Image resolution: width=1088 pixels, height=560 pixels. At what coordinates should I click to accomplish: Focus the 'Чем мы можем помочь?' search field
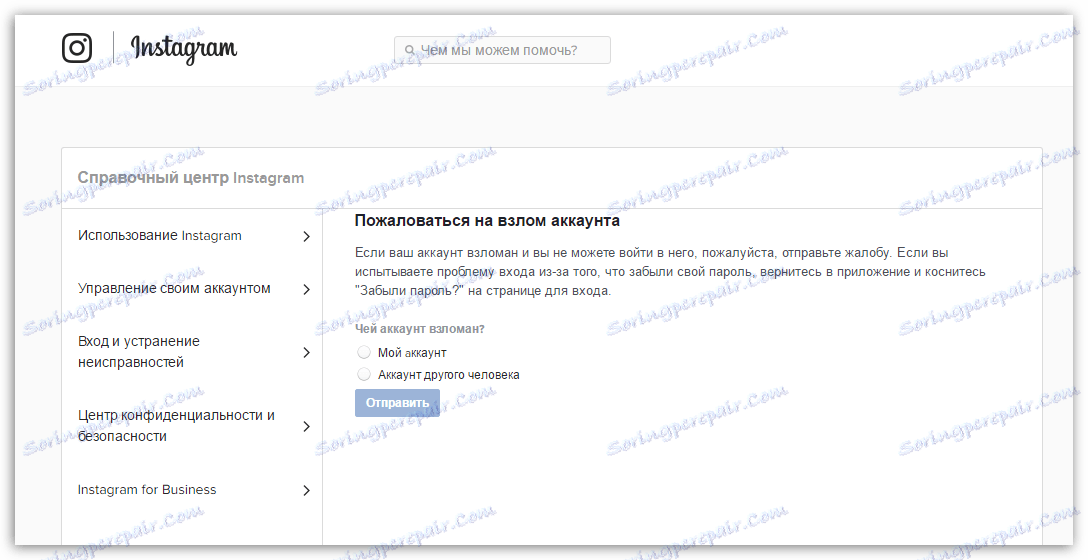click(x=502, y=51)
